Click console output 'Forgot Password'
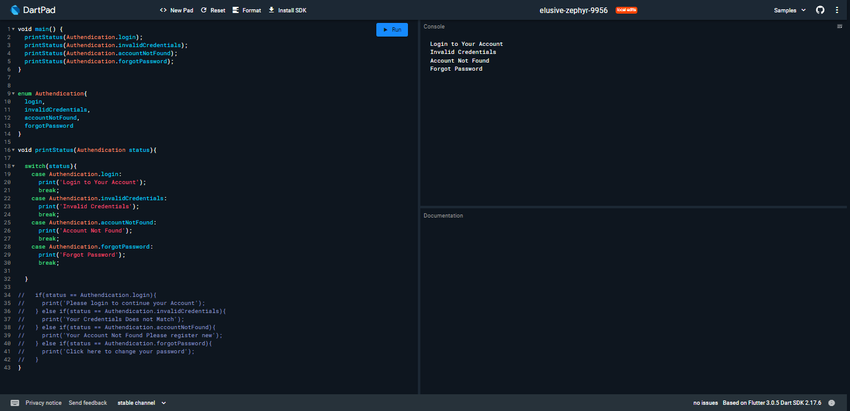The width and height of the screenshot is (850, 411). point(456,69)
